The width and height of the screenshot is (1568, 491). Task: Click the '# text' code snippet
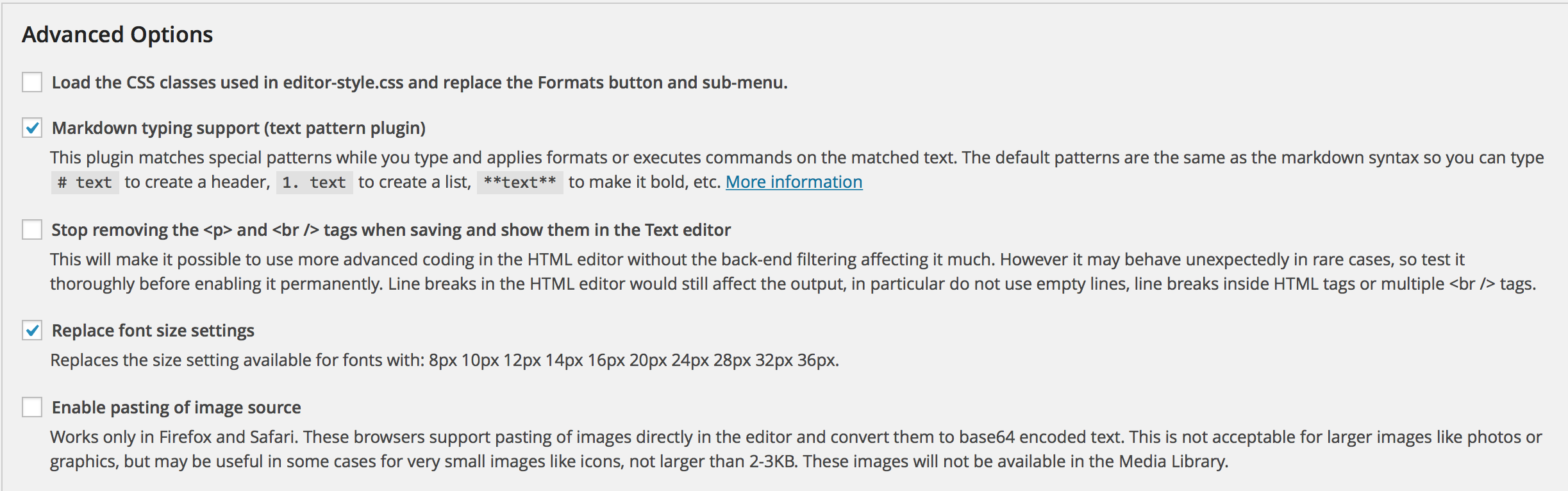[x=85, y=183]
